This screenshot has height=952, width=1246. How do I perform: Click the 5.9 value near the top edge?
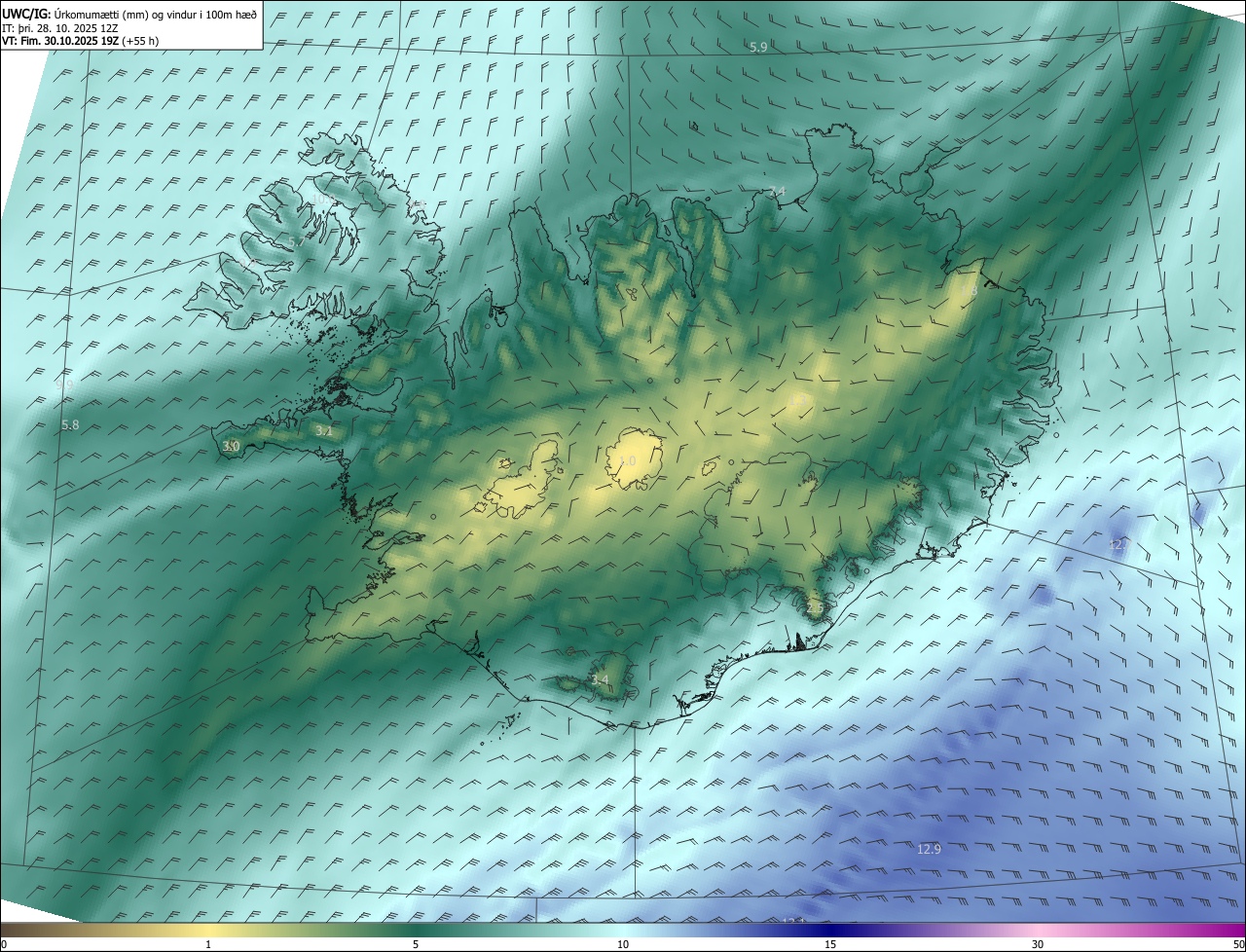[758, 47]
